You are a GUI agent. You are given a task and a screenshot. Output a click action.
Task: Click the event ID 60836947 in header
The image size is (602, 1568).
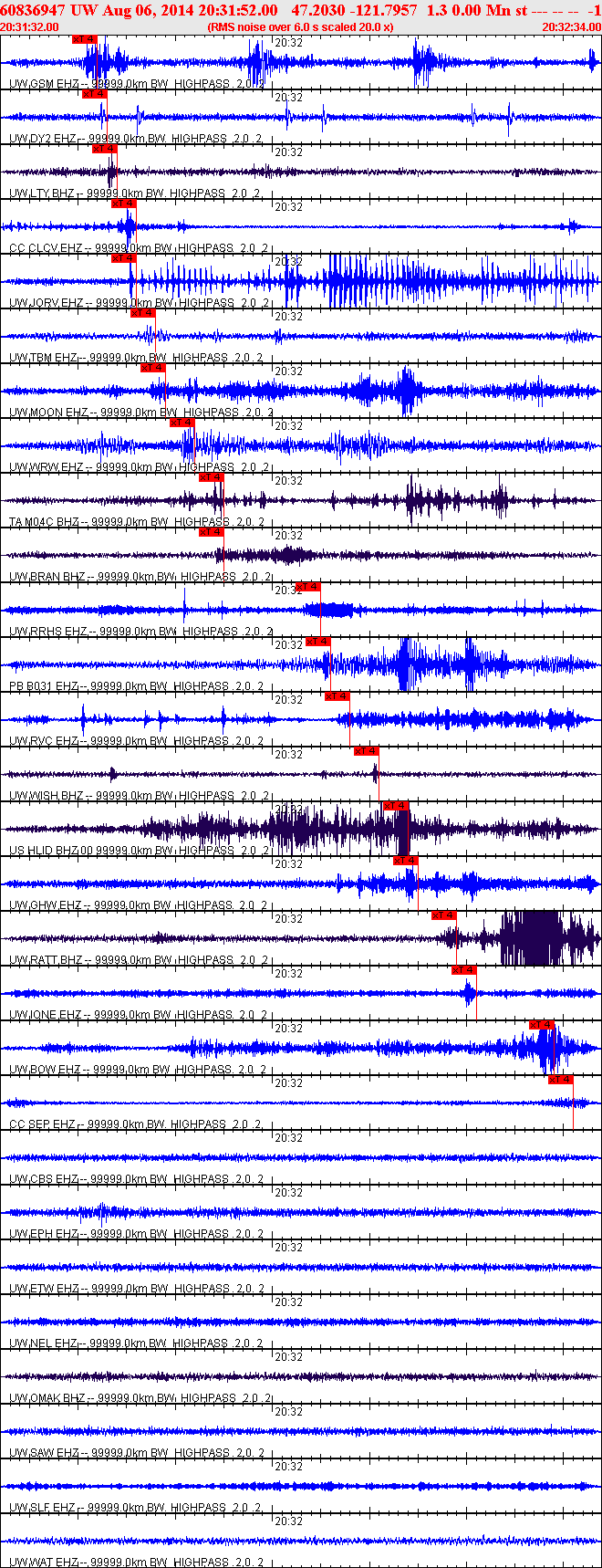pos(32,10)
